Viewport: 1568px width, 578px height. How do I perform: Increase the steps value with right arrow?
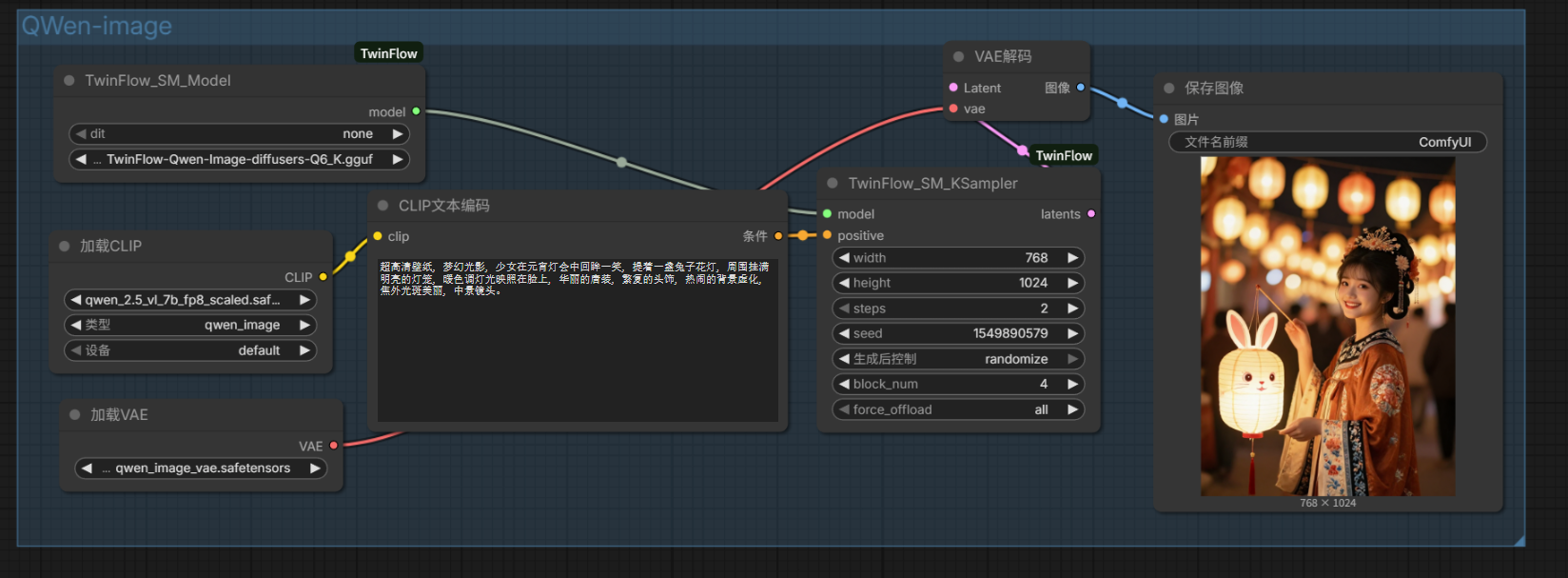[1073, 309]
